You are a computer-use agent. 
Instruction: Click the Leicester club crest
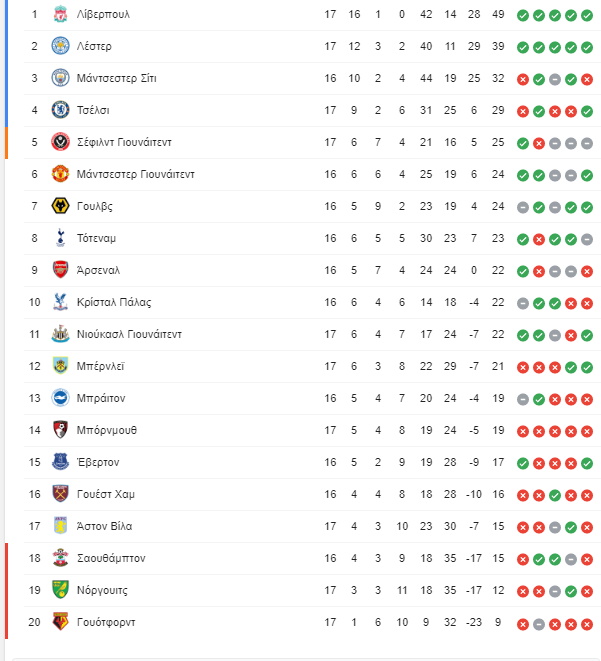[x=60, y=46]
